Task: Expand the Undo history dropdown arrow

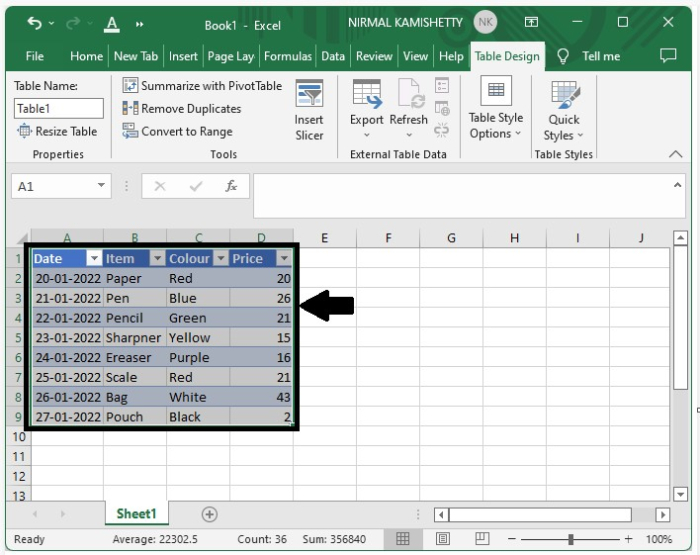Action: pyautogui.click(x=51, y=23)
